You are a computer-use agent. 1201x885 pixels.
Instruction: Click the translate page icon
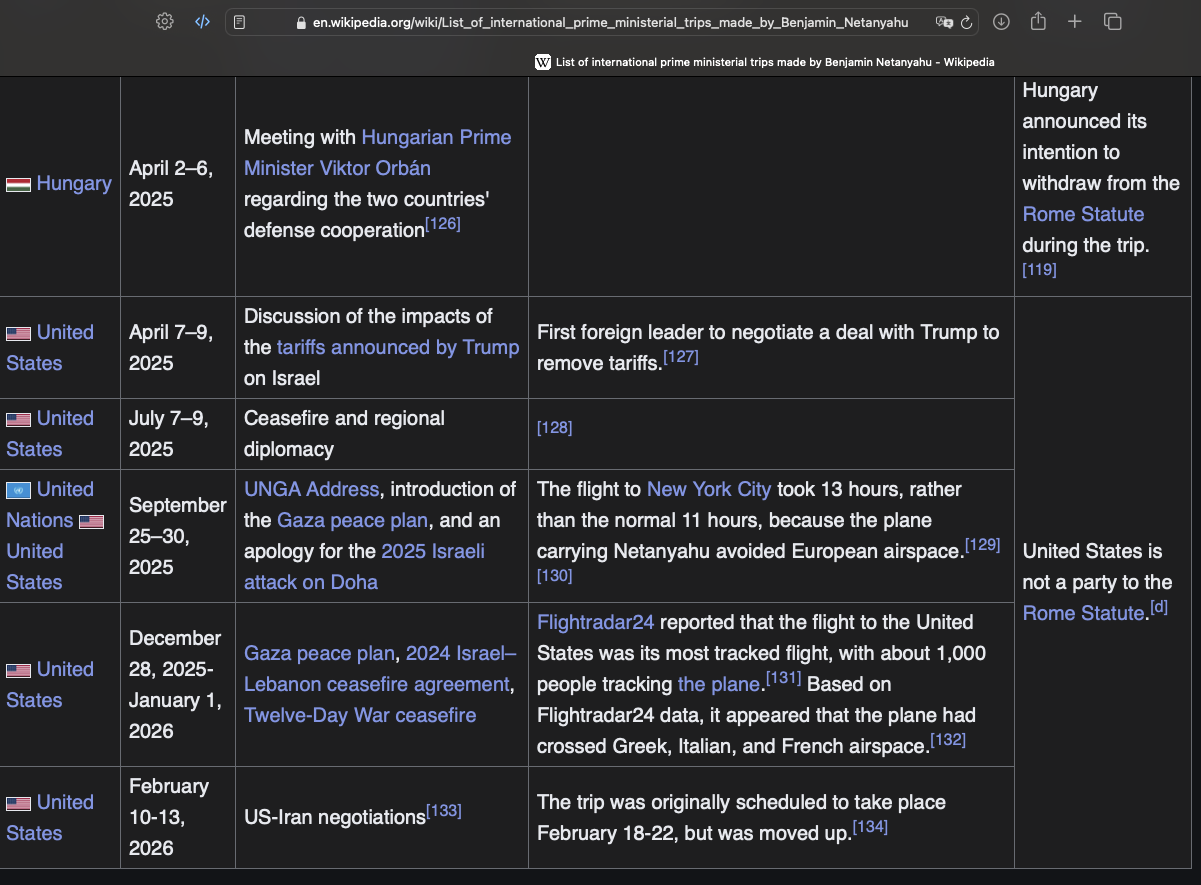tap(944, 22)
